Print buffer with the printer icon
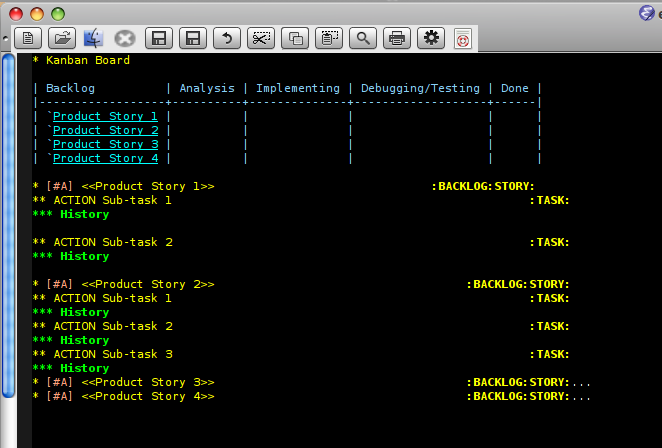Image resolution: width=662 pixels, height=448 pixels. coord(397,38)
